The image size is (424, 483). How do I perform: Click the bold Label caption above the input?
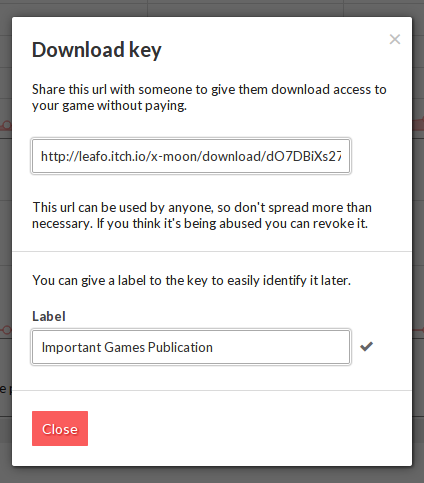(x=49, y=316)
